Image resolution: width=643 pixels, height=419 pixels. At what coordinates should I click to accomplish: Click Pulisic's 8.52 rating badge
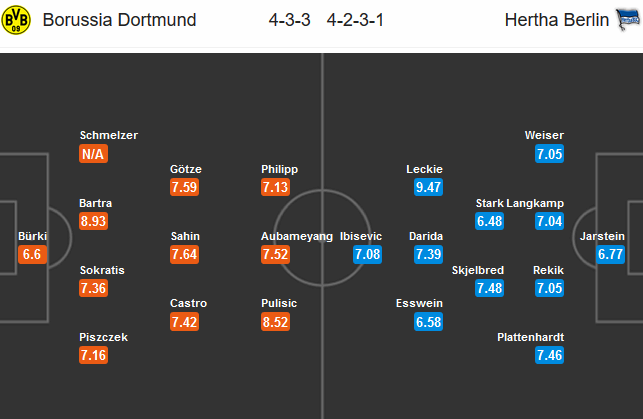tap(276, 322)
